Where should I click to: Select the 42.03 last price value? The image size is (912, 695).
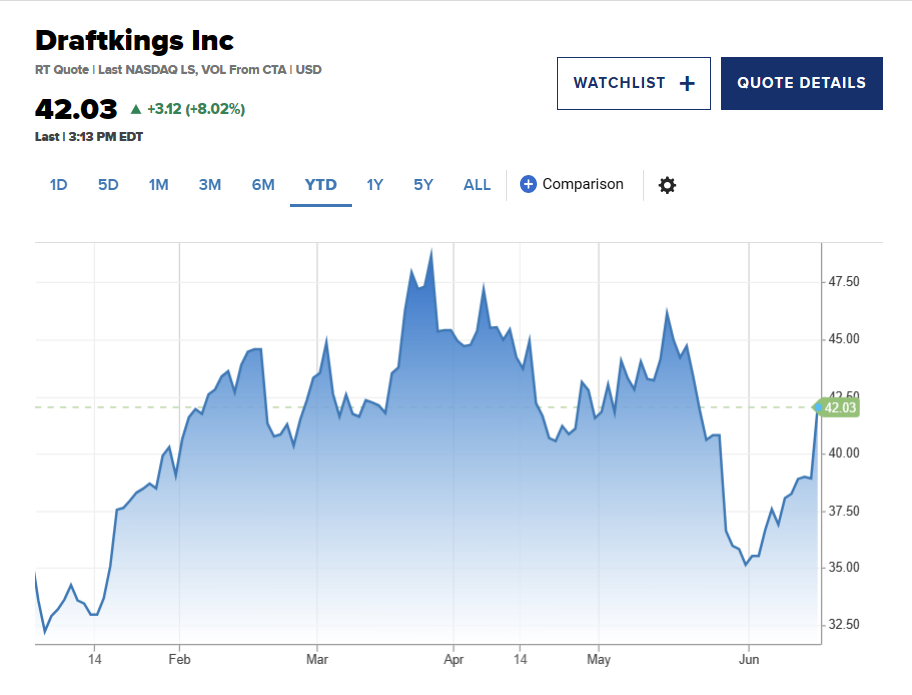[76, 109]
